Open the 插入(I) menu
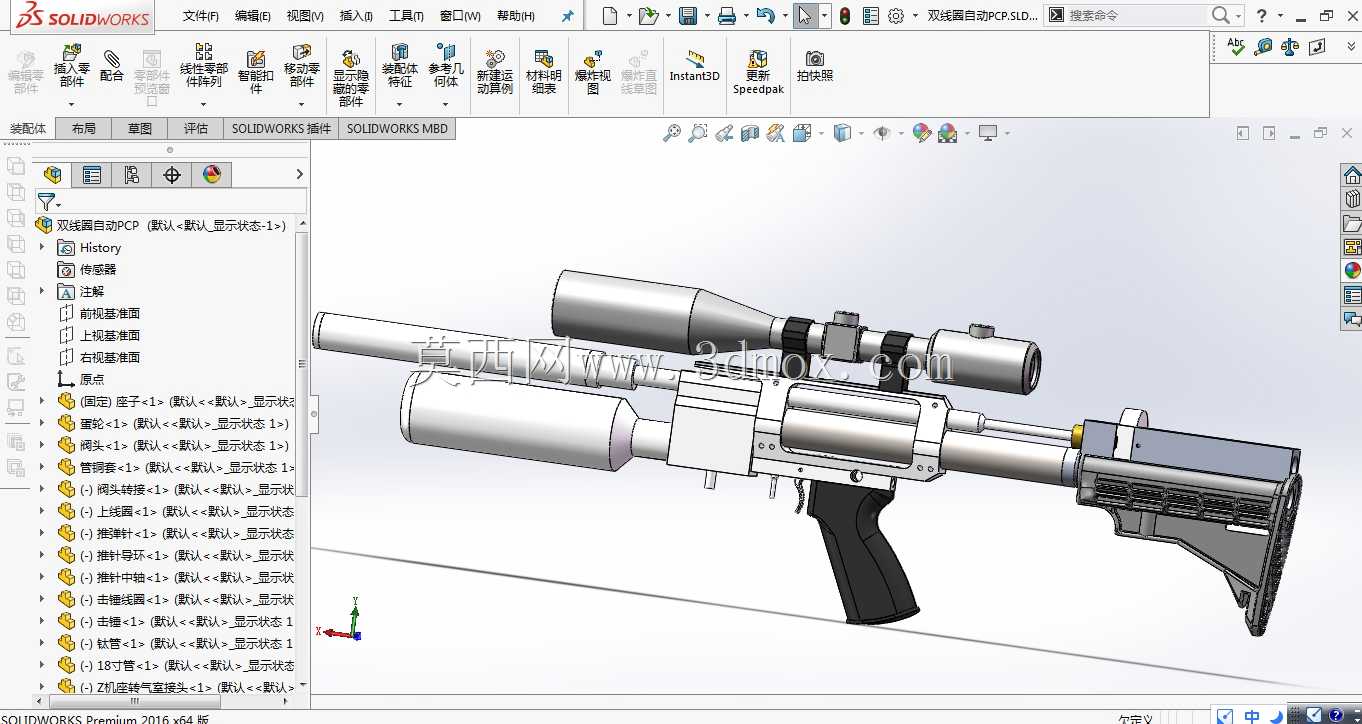This screenshot has height=724, width=1362. pyautogui.click(x=356, y=16)
